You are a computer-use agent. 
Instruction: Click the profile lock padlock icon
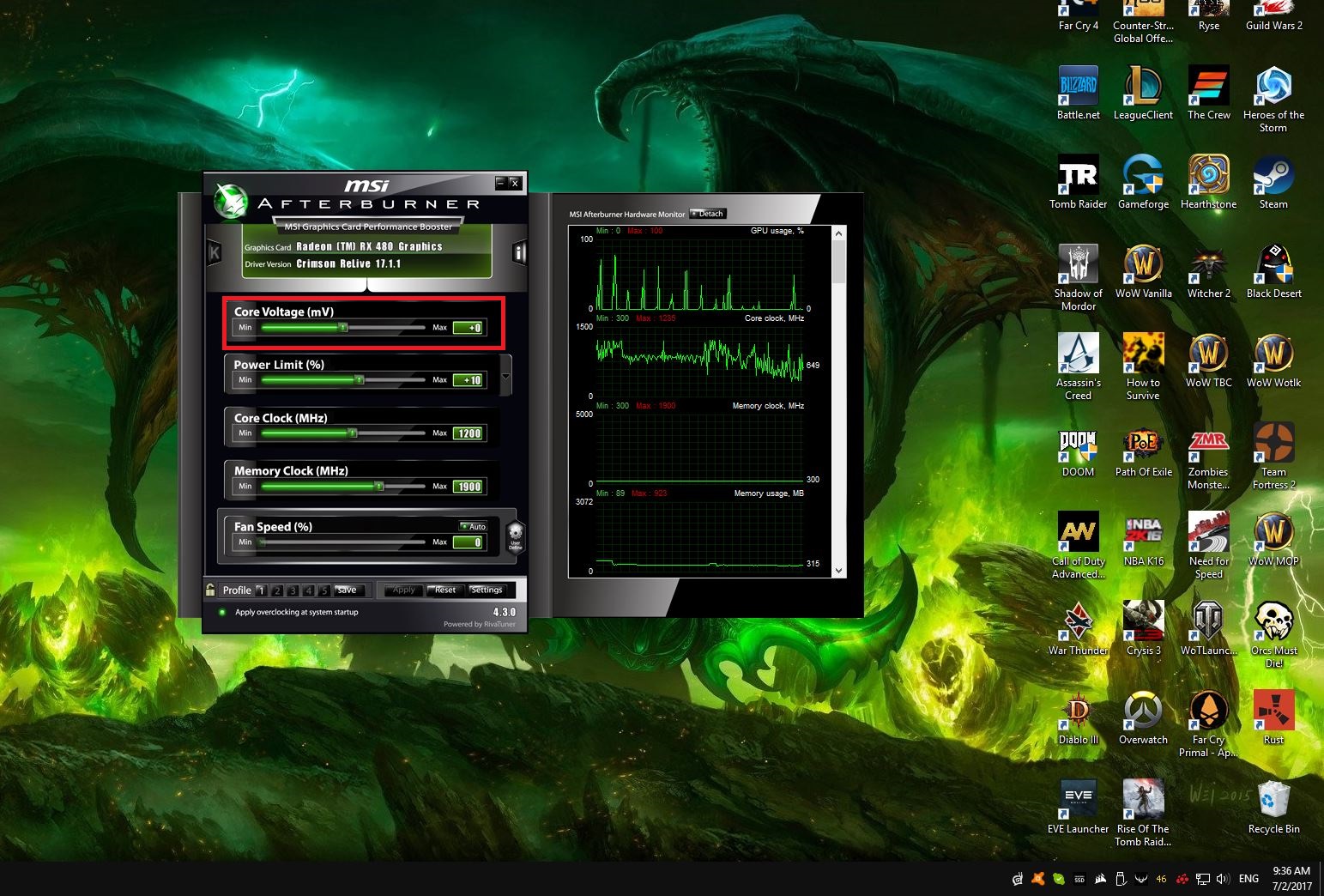(x=211, y=590)
